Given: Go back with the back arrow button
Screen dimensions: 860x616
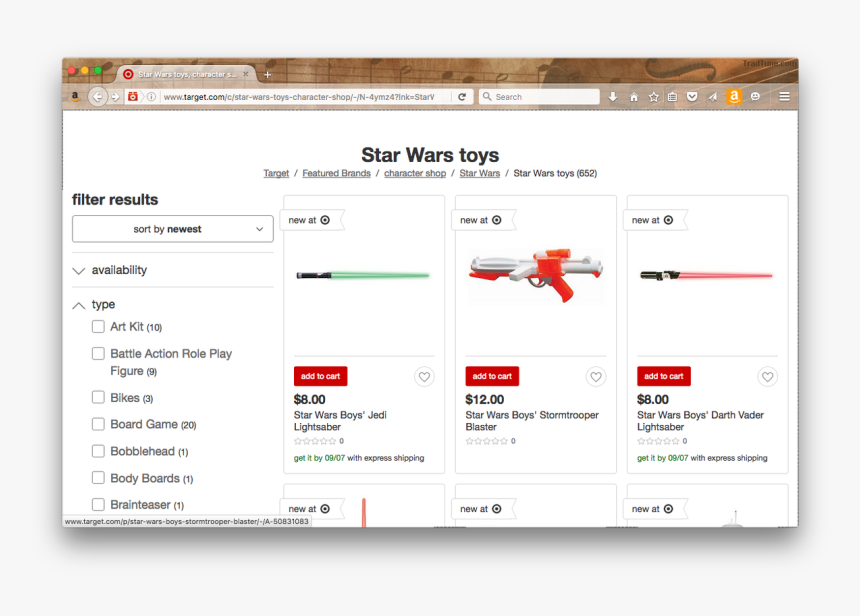Looking at the screenshot, I should (97, 97).
